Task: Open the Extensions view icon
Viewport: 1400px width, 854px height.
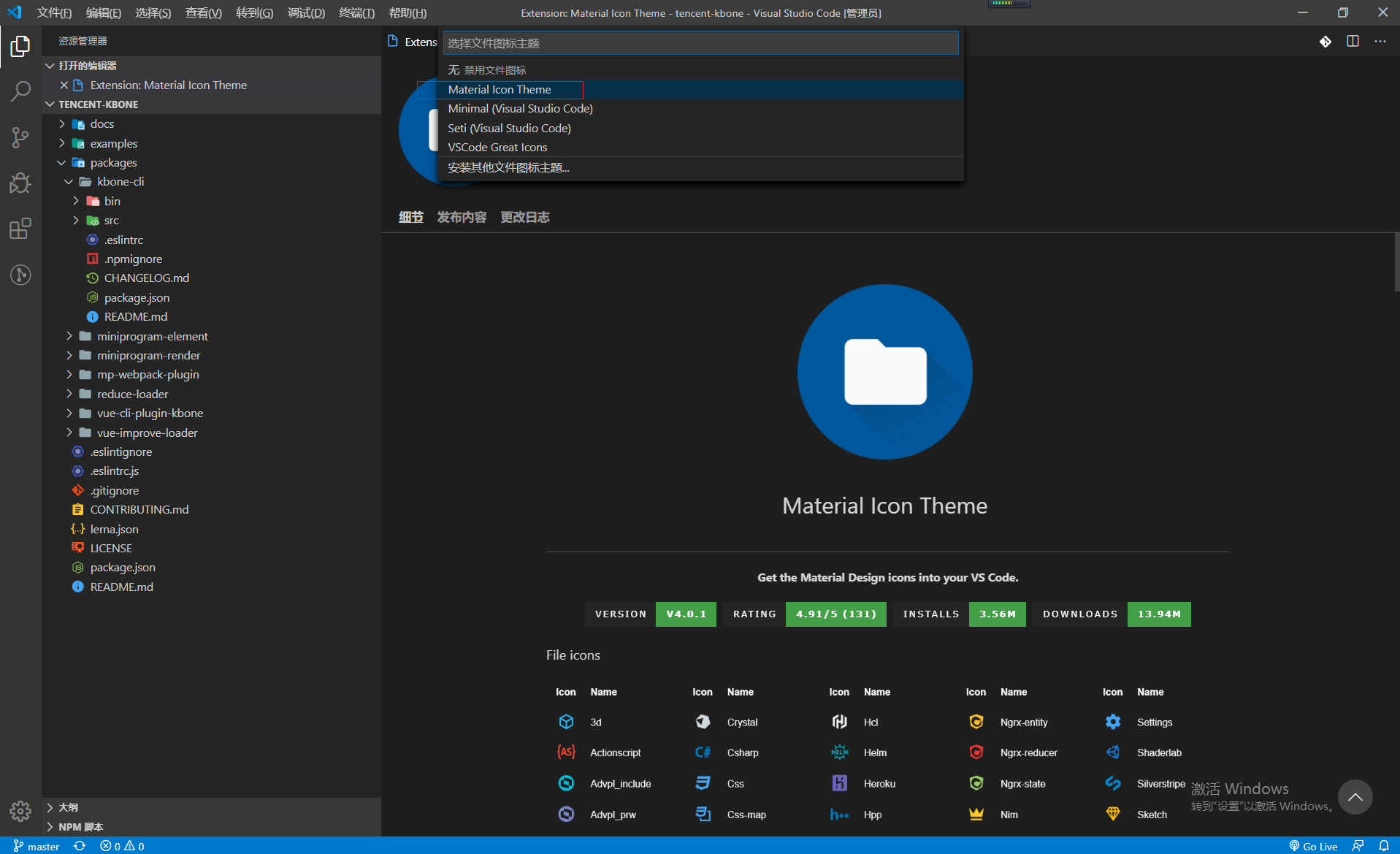Action: (20, 229)
